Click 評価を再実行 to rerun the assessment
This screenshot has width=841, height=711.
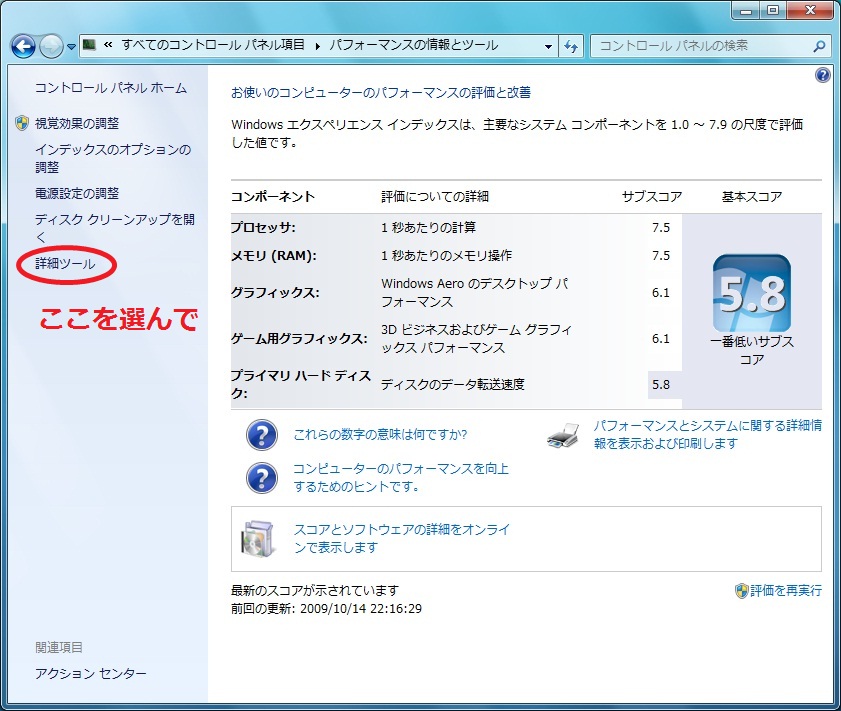[785, 591]
